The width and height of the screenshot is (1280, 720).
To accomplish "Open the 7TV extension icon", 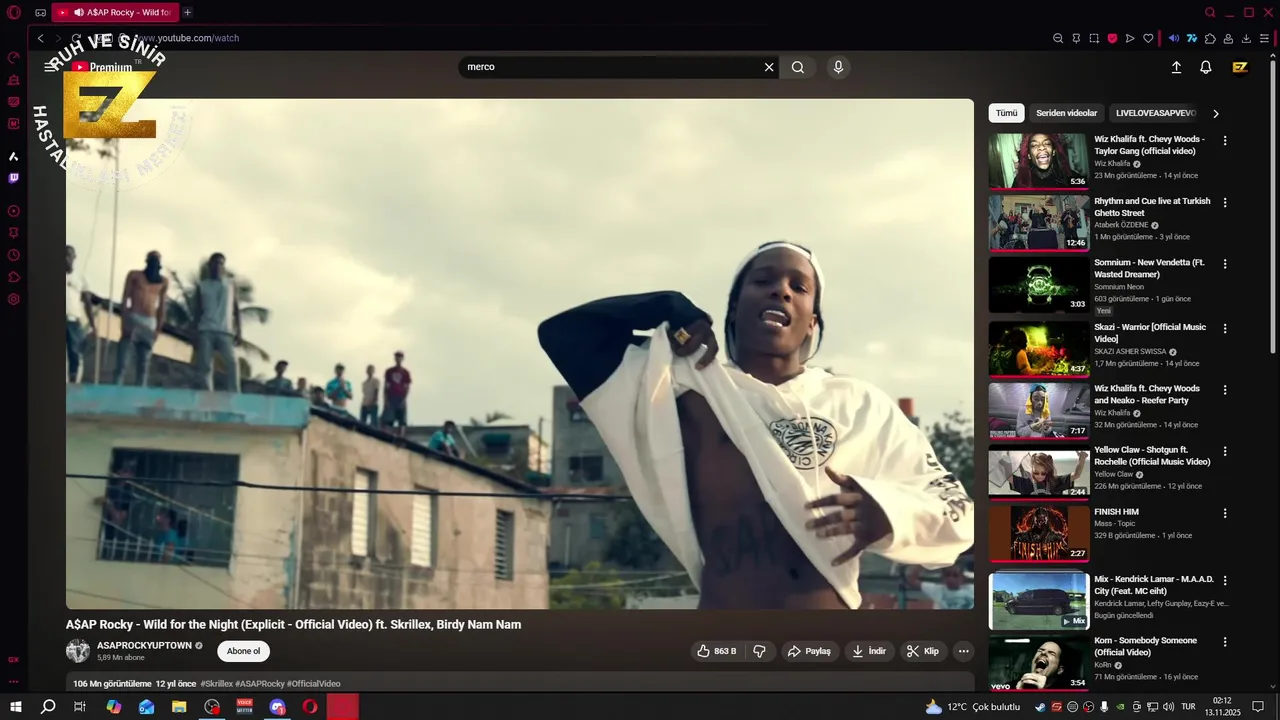I will click(x=1192, y=38).
